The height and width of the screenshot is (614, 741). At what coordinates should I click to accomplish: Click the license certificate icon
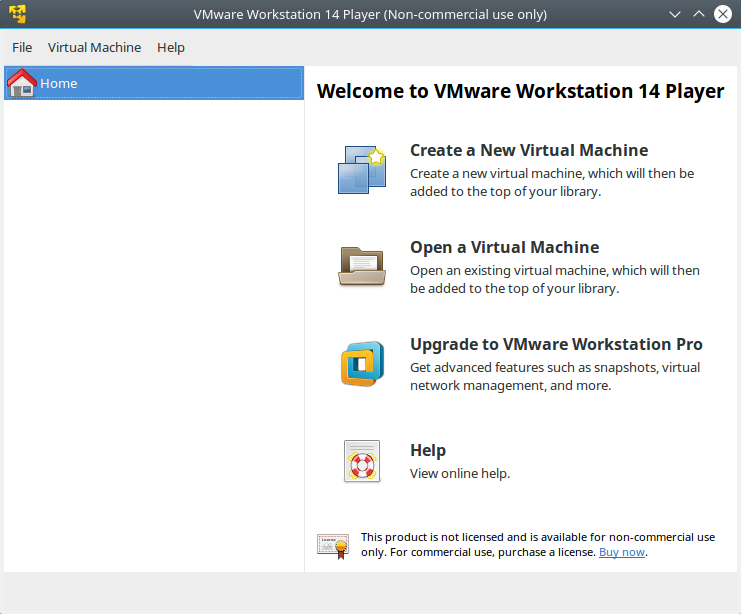pos(333,546)
